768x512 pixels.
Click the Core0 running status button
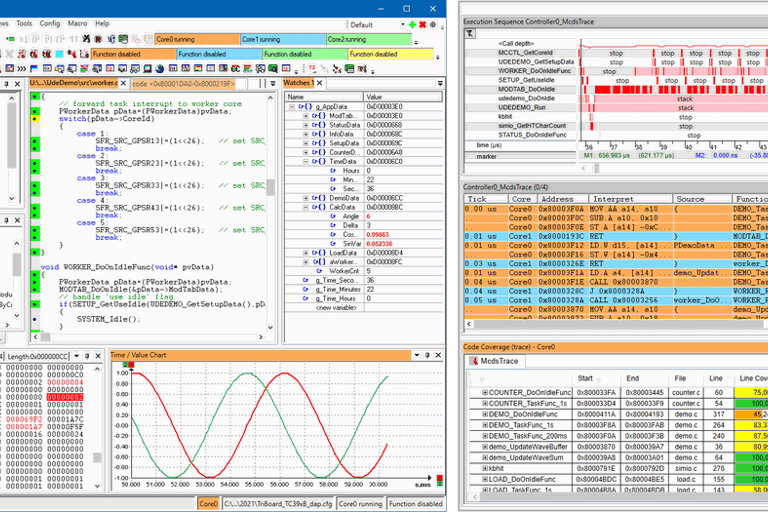(197, 39)
